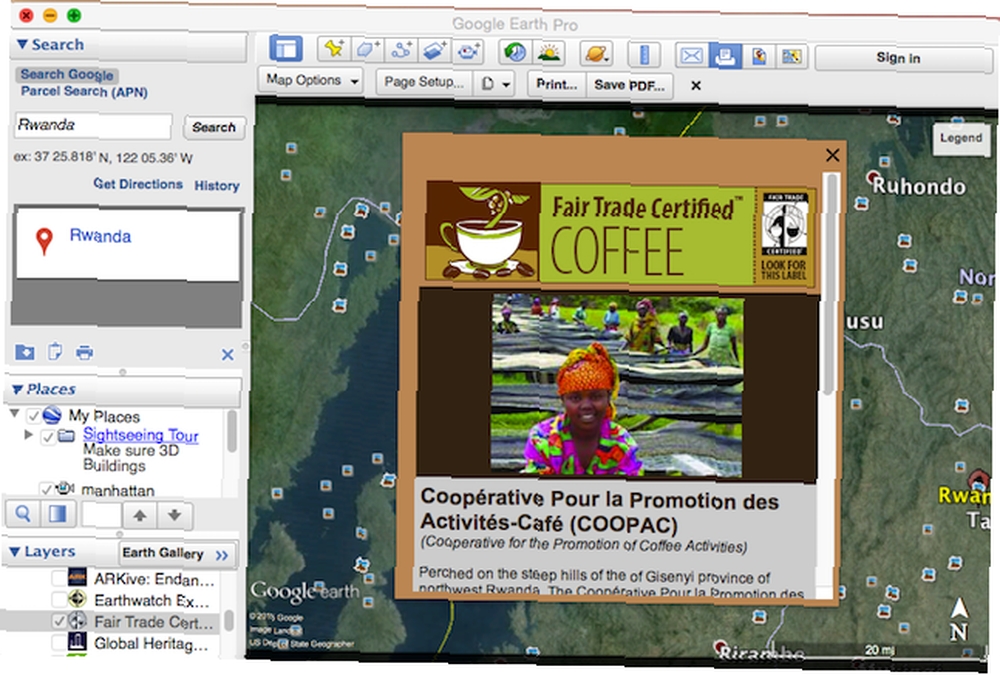Move item up with the up arrow
1000x675 pixels.
140,515
